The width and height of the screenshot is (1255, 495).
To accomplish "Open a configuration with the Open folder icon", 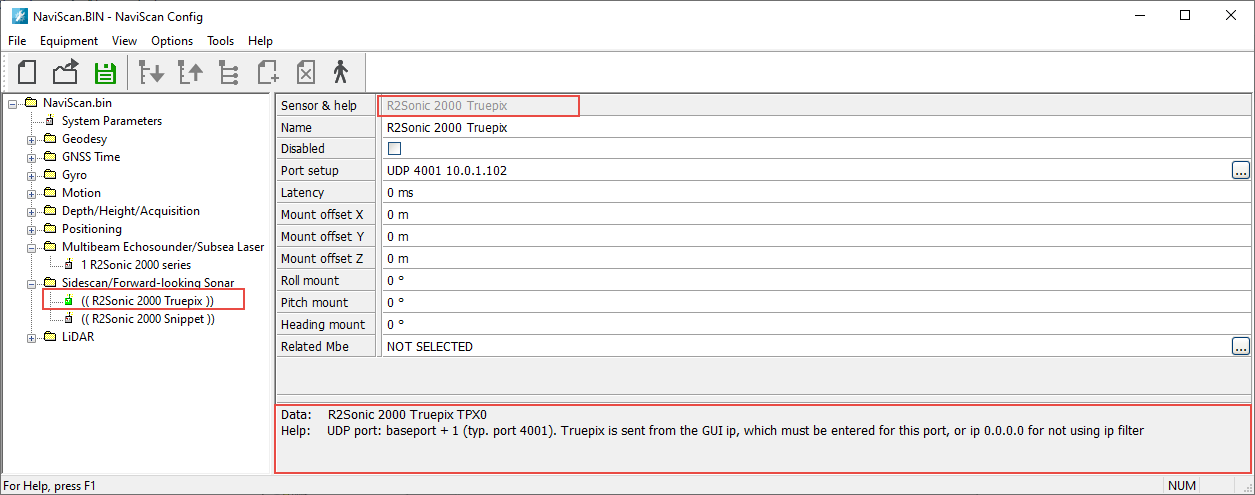I will (66, 72).
